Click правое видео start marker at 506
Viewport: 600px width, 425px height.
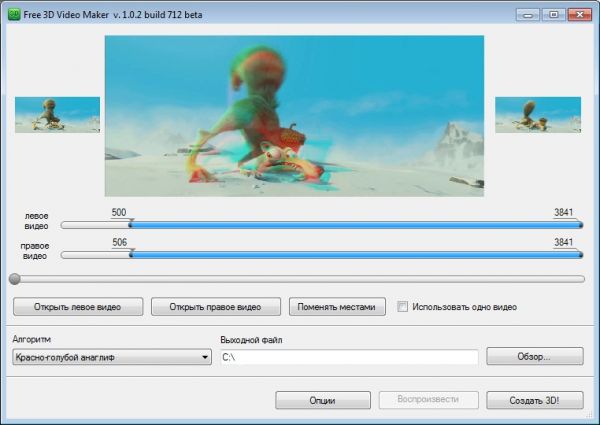pos(131,253)
